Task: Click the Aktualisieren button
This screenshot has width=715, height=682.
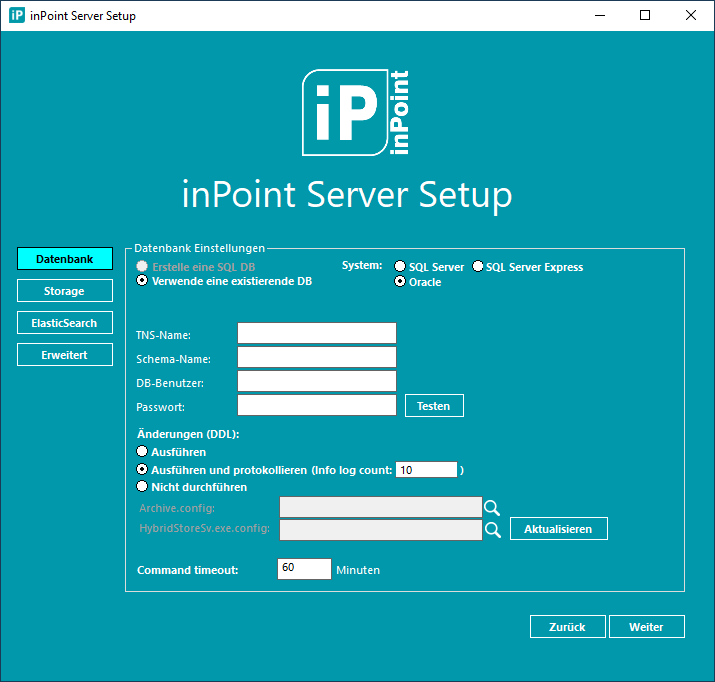Action: (559, 529)
